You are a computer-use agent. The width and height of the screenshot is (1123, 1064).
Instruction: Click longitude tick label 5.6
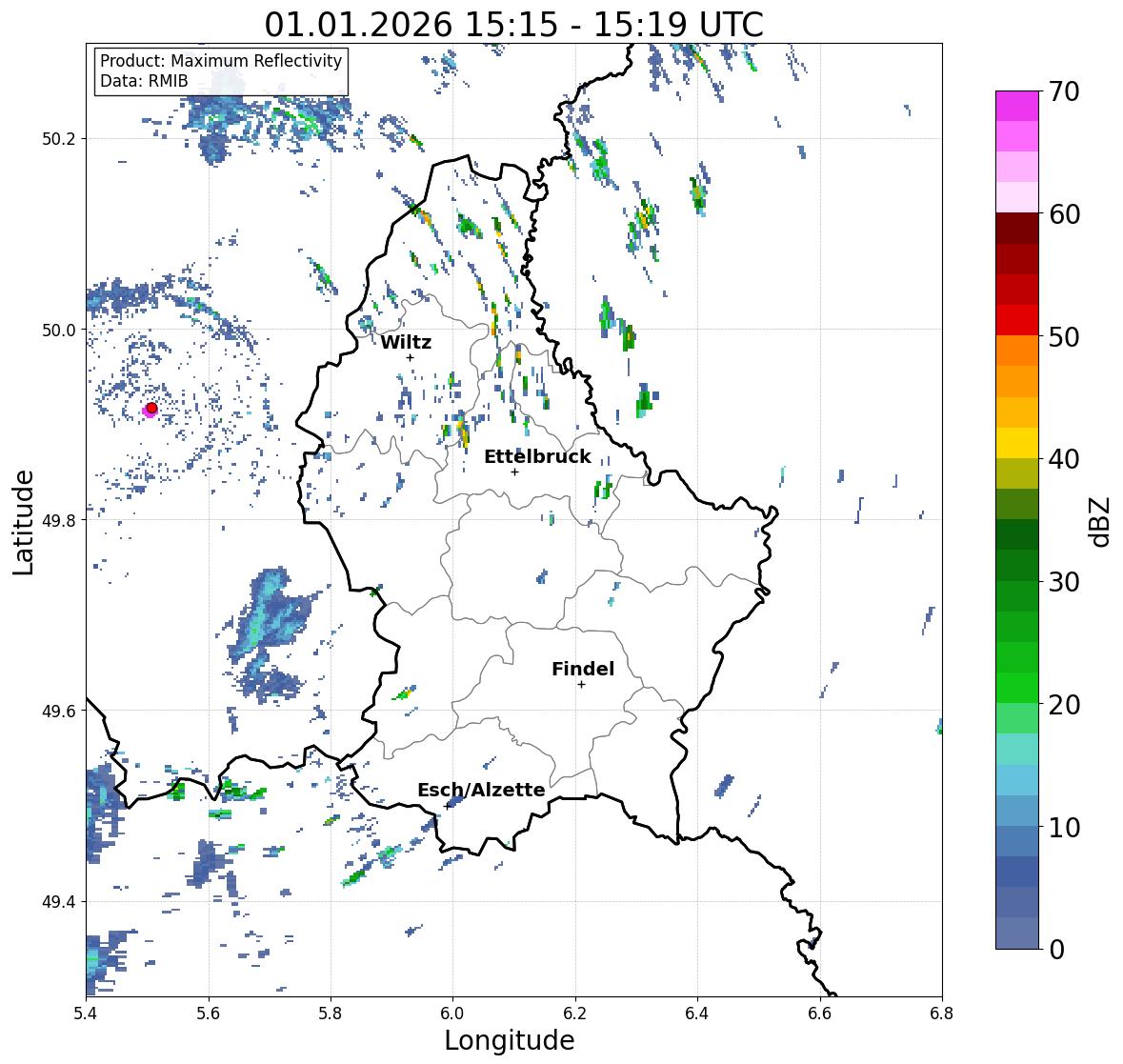(209, 1014)
